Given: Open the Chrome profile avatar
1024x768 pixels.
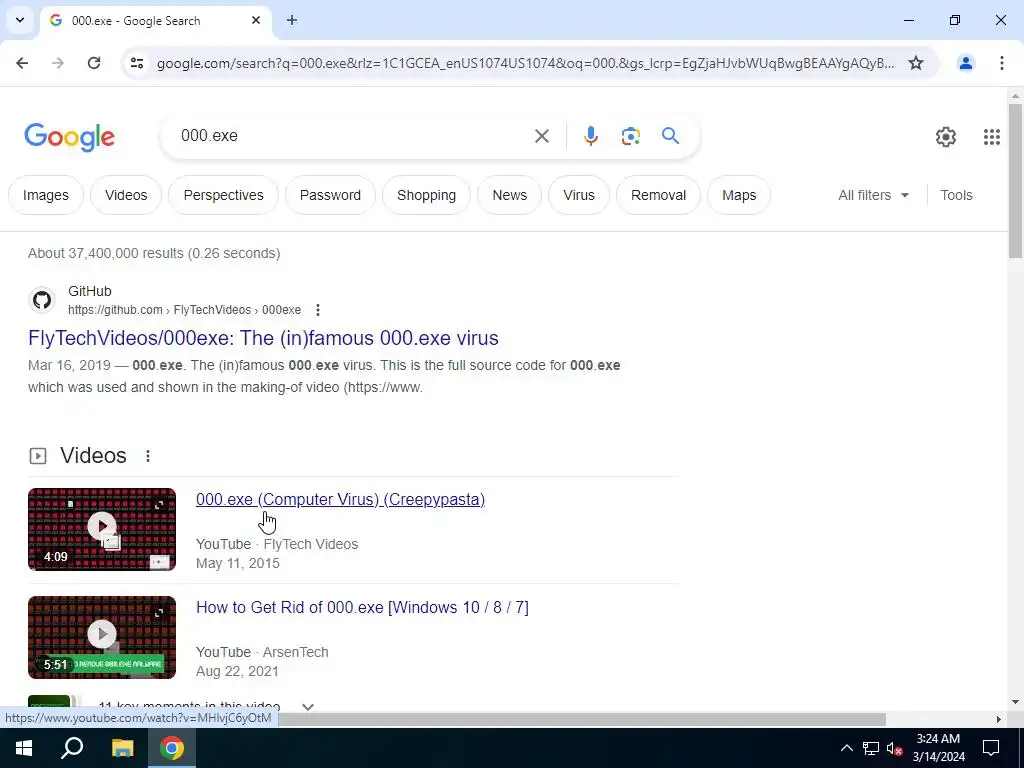Looking at the screenshot, I should click(x=965, y=63).
